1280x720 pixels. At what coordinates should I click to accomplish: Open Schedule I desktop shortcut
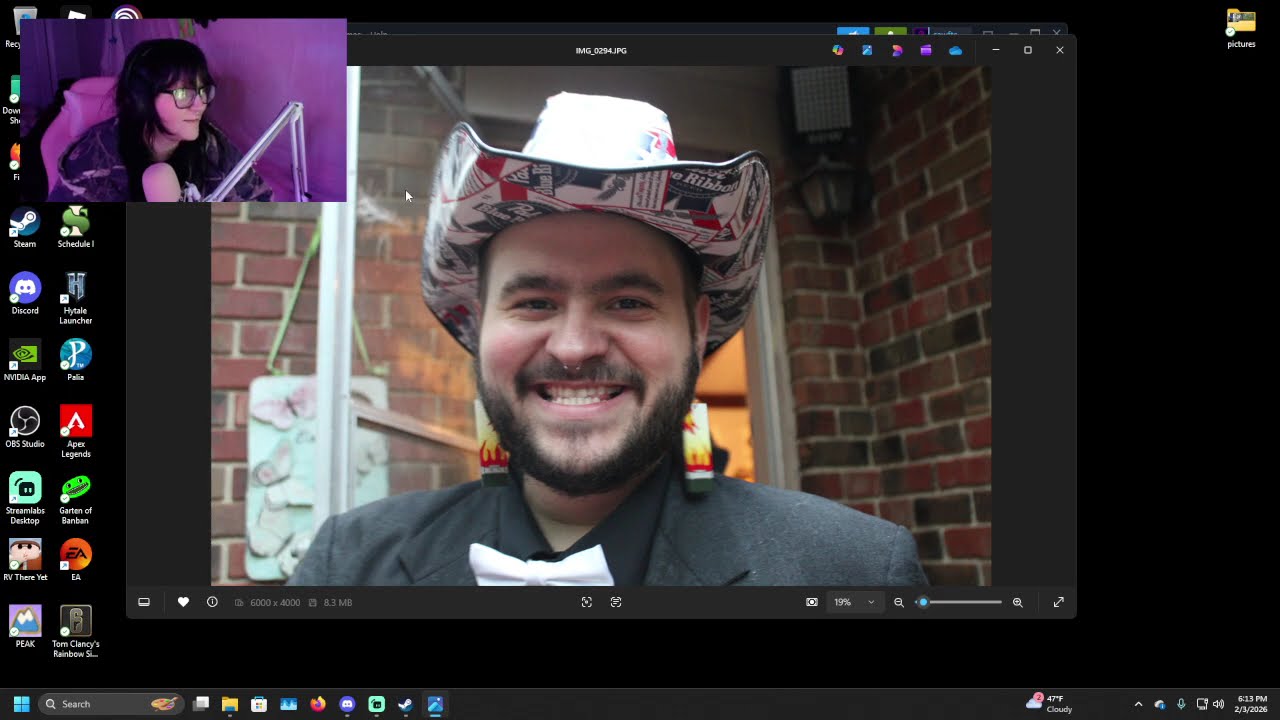pos(76,228)
